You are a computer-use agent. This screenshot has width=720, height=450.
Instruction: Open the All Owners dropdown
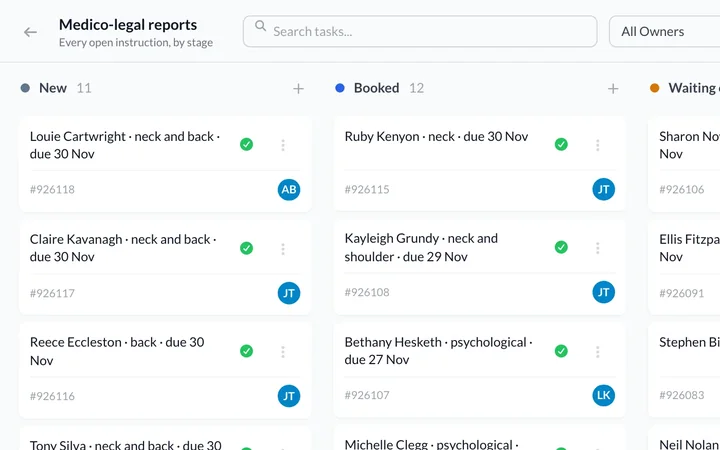[x=664, y=31]
